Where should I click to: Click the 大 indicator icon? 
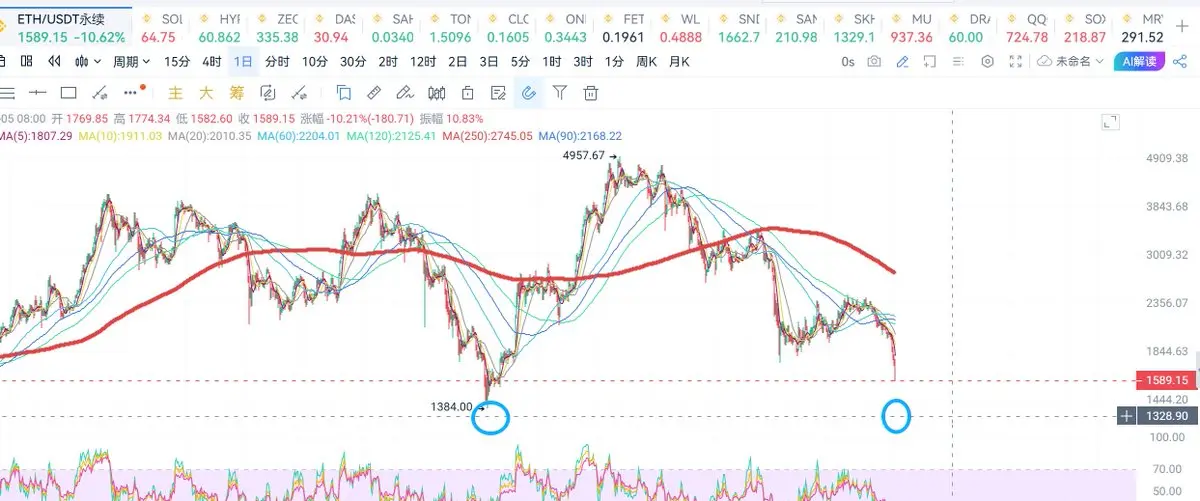coord(206,94)
